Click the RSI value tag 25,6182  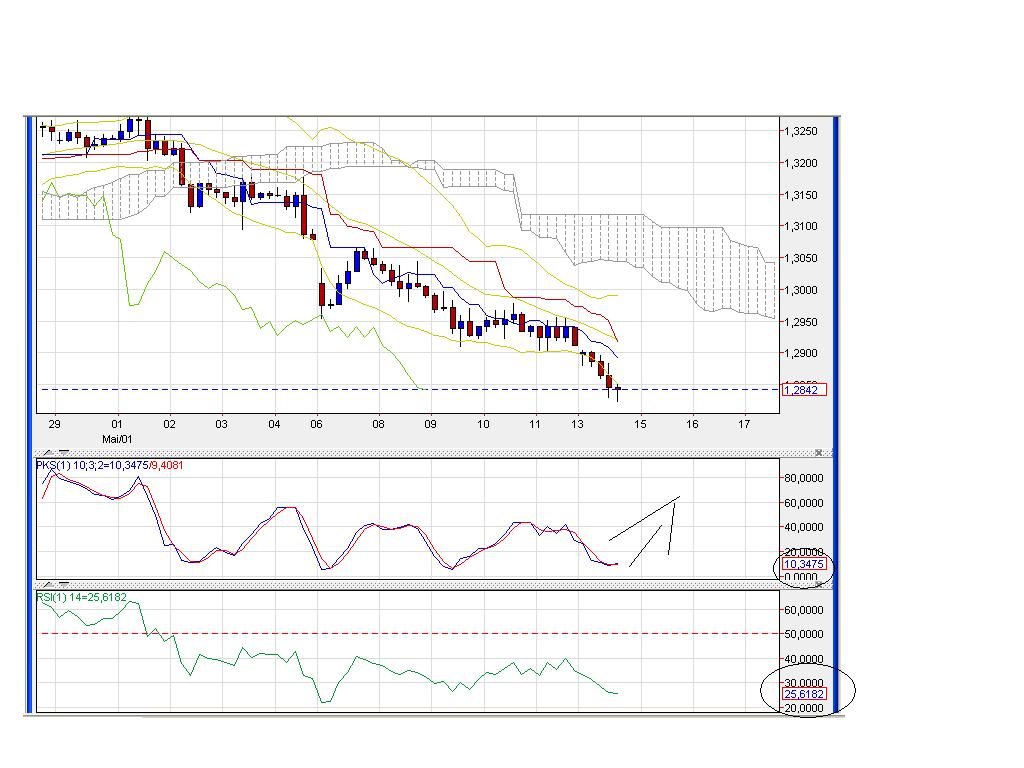[x=804, y=694]
